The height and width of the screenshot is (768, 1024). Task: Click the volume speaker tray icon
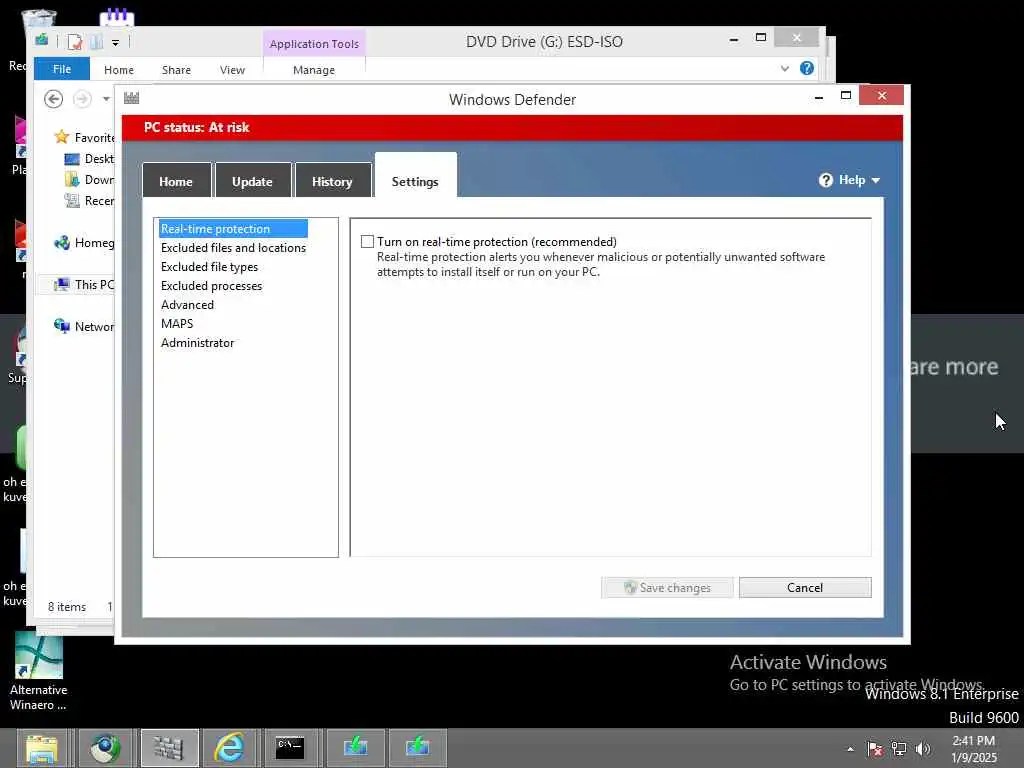[x=923, y=749]
